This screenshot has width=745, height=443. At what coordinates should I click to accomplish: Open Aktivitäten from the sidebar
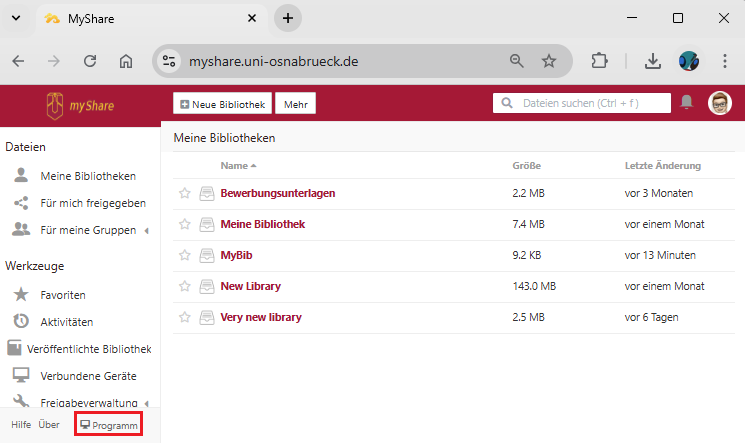[66, 322]
